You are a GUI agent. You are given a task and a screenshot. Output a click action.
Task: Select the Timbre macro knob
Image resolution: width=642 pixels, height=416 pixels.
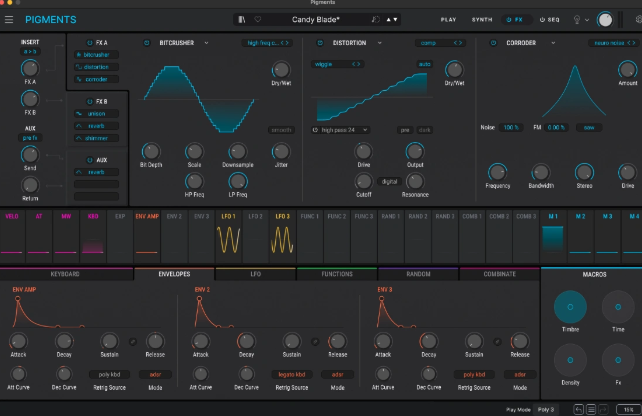pyautogui.click(x=568, y=306)
